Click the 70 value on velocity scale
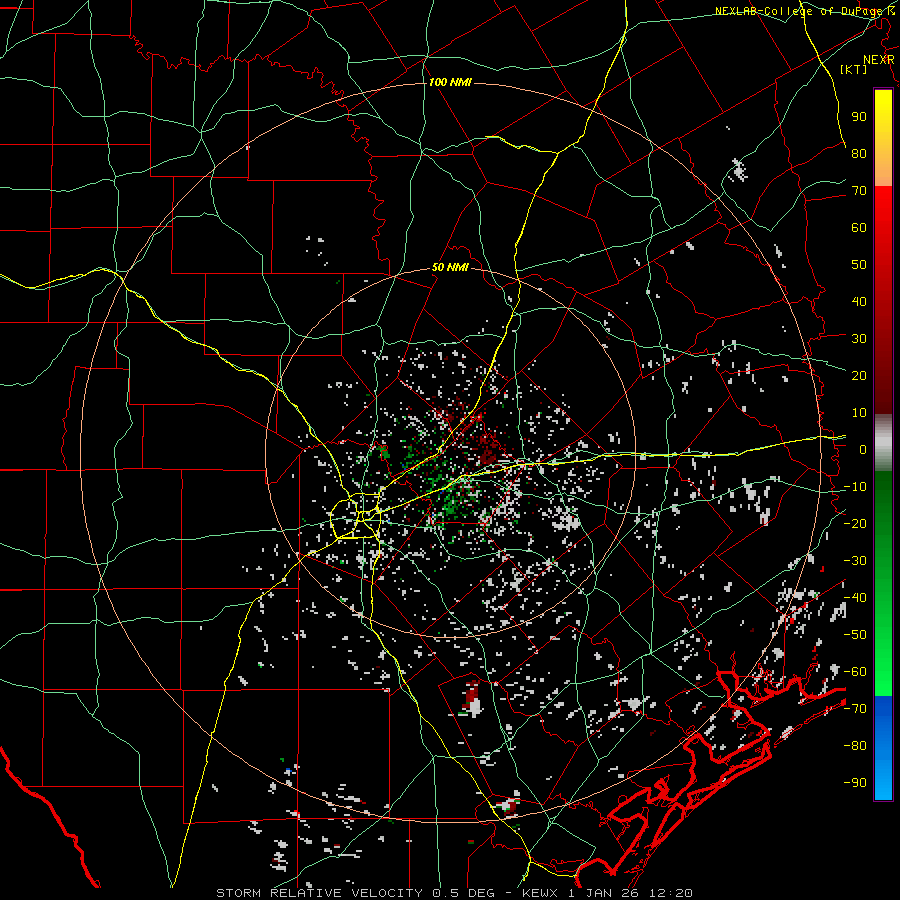This screenshot has width=900, height=900. coord(859,191)
